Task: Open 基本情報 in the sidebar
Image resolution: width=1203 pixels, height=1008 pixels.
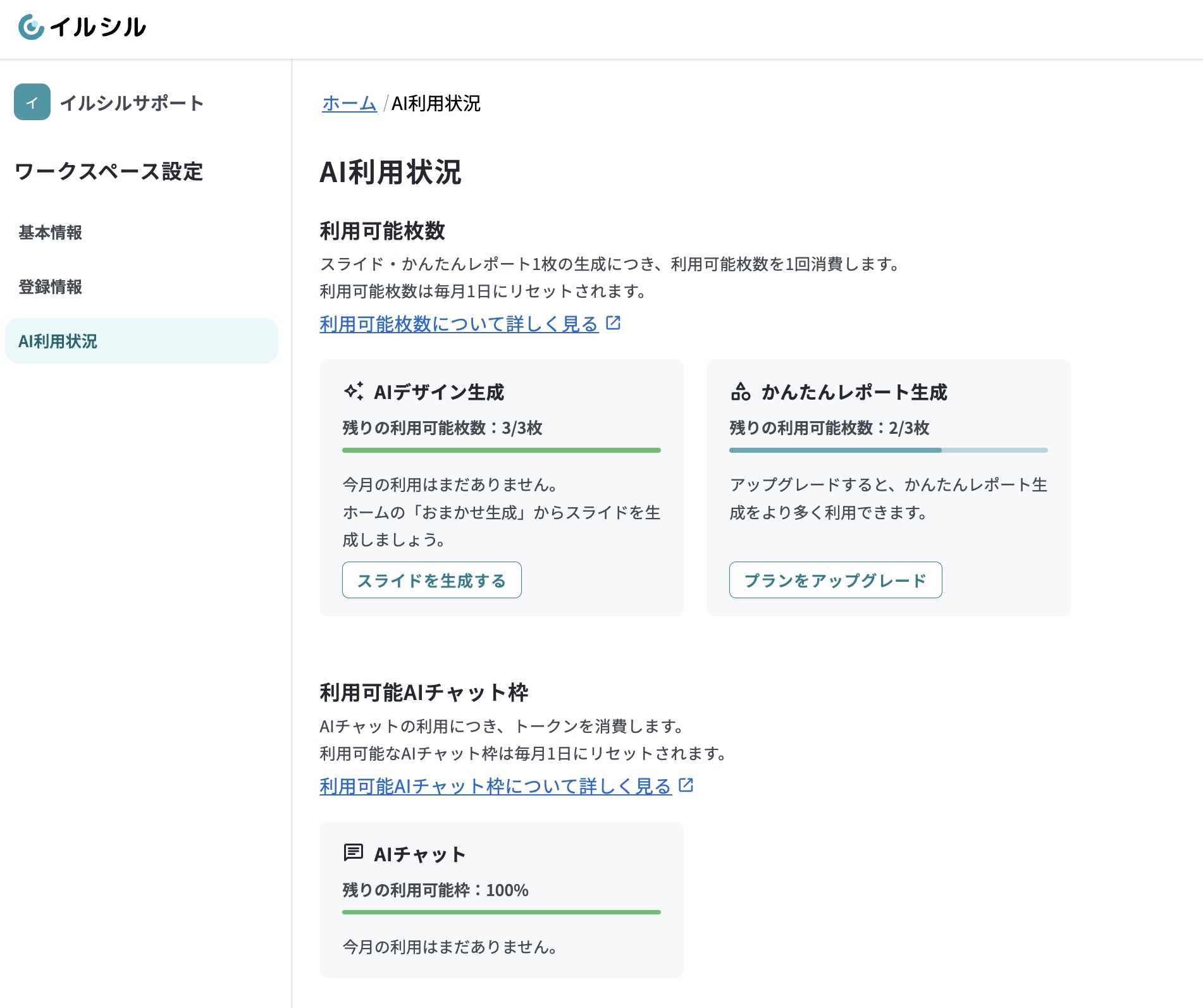Action: pyautogui.click(x=51, y=233)
